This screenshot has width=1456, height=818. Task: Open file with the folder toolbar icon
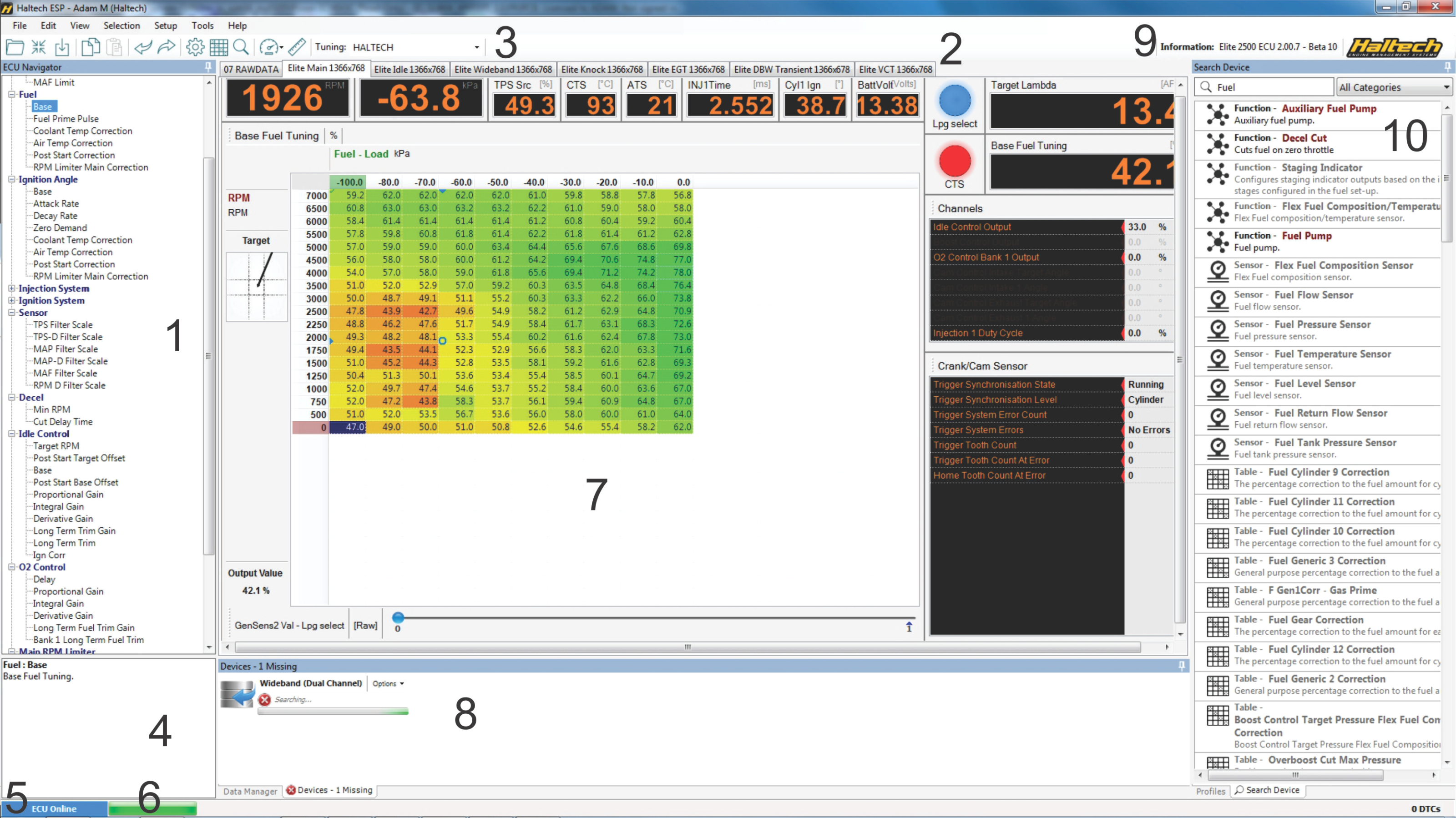pyautogui.click(x=15, y=47)
